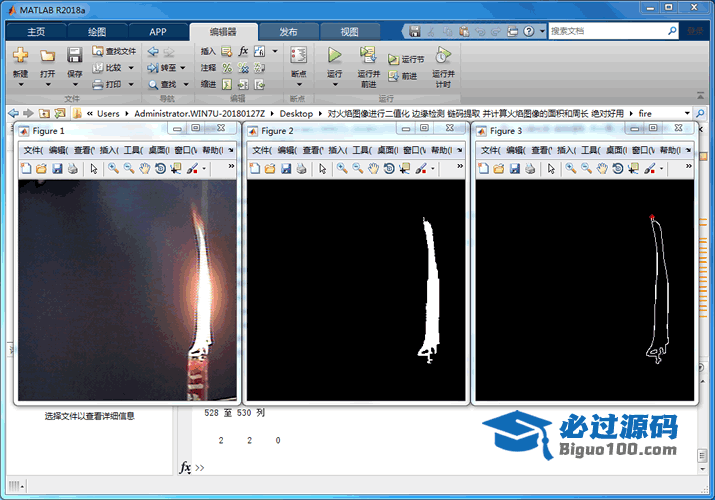
Task: Click the save icon in the quick access bar
Action: click(414, 31)
